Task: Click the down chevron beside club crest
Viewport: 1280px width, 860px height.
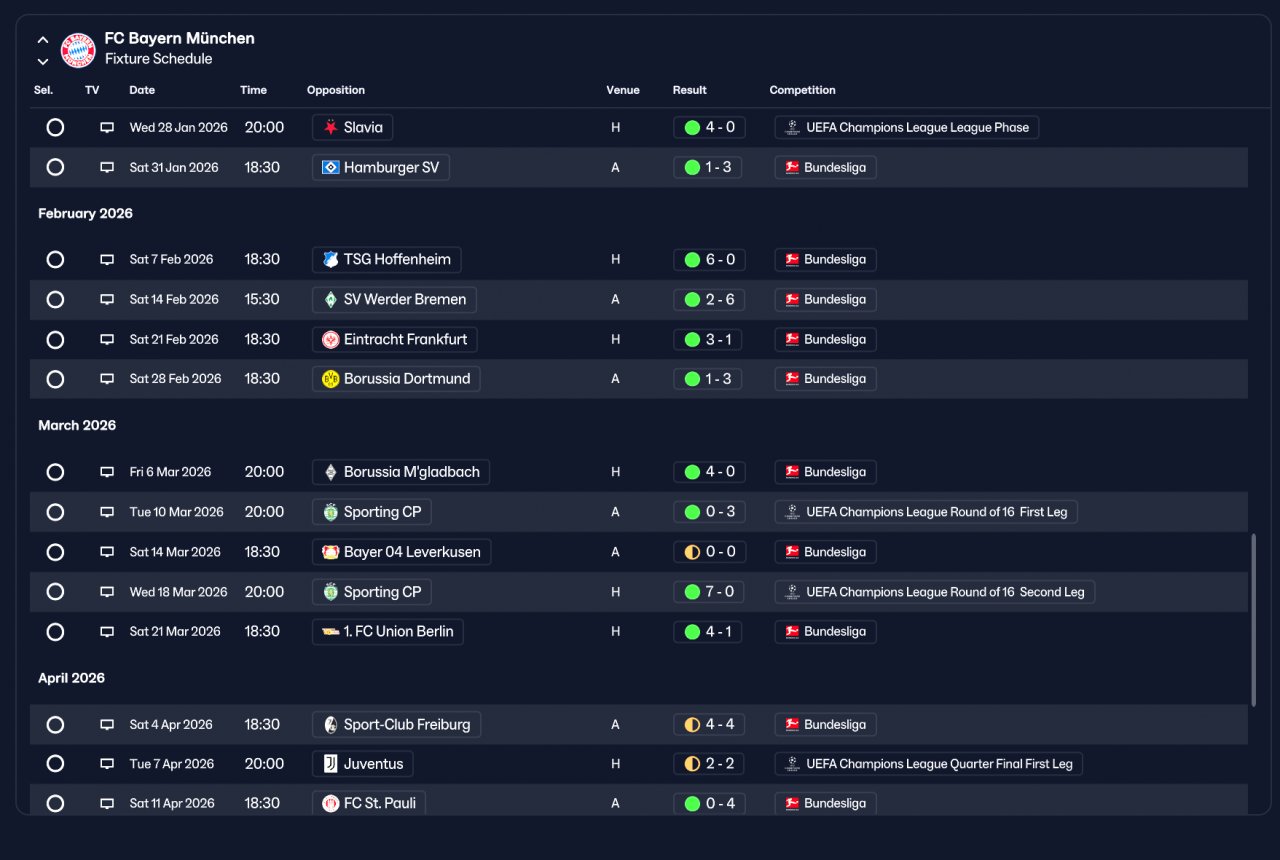Action: click(43, 61)
